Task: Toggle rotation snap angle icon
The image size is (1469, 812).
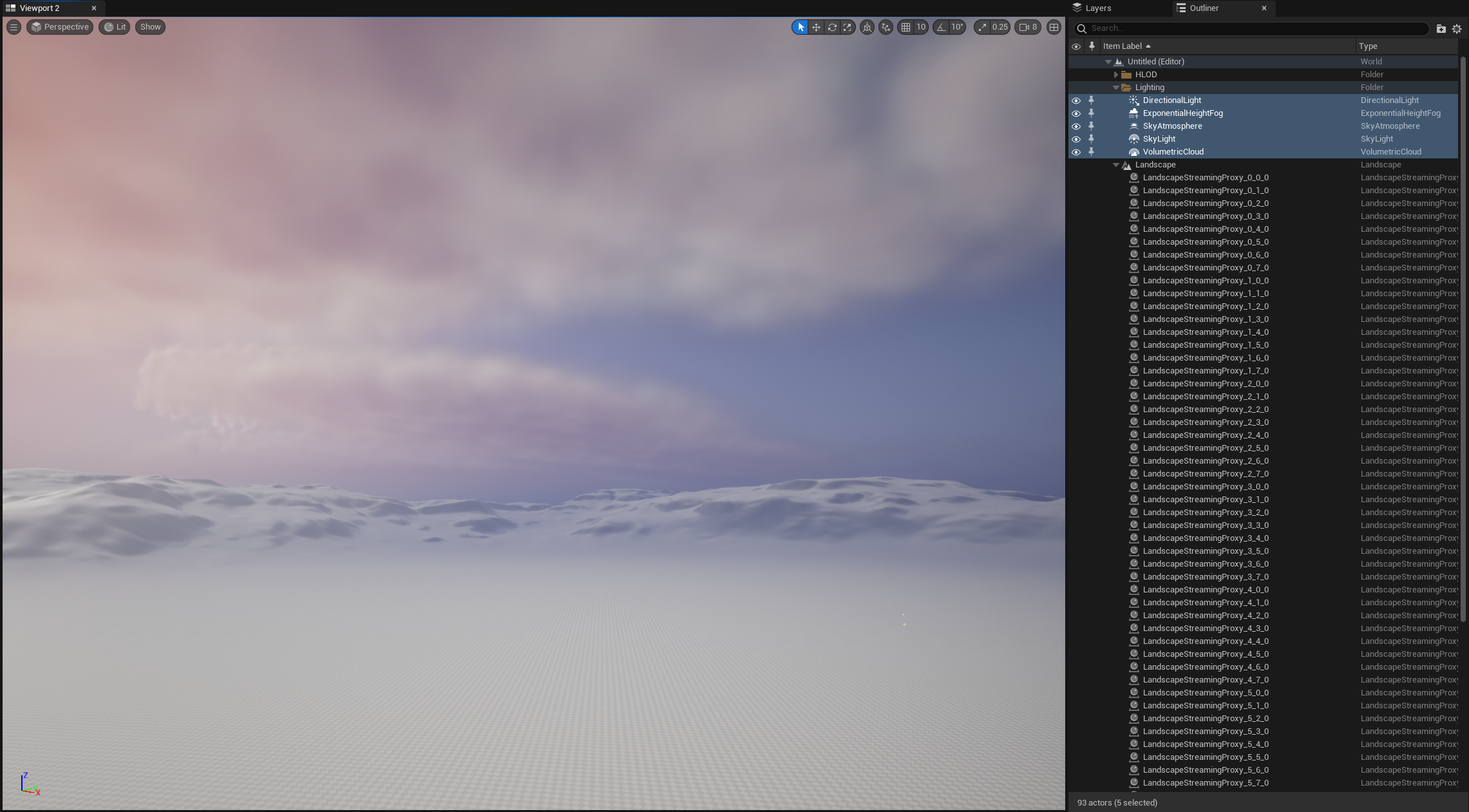Action: pyautogui.click(x=942, y=27)
